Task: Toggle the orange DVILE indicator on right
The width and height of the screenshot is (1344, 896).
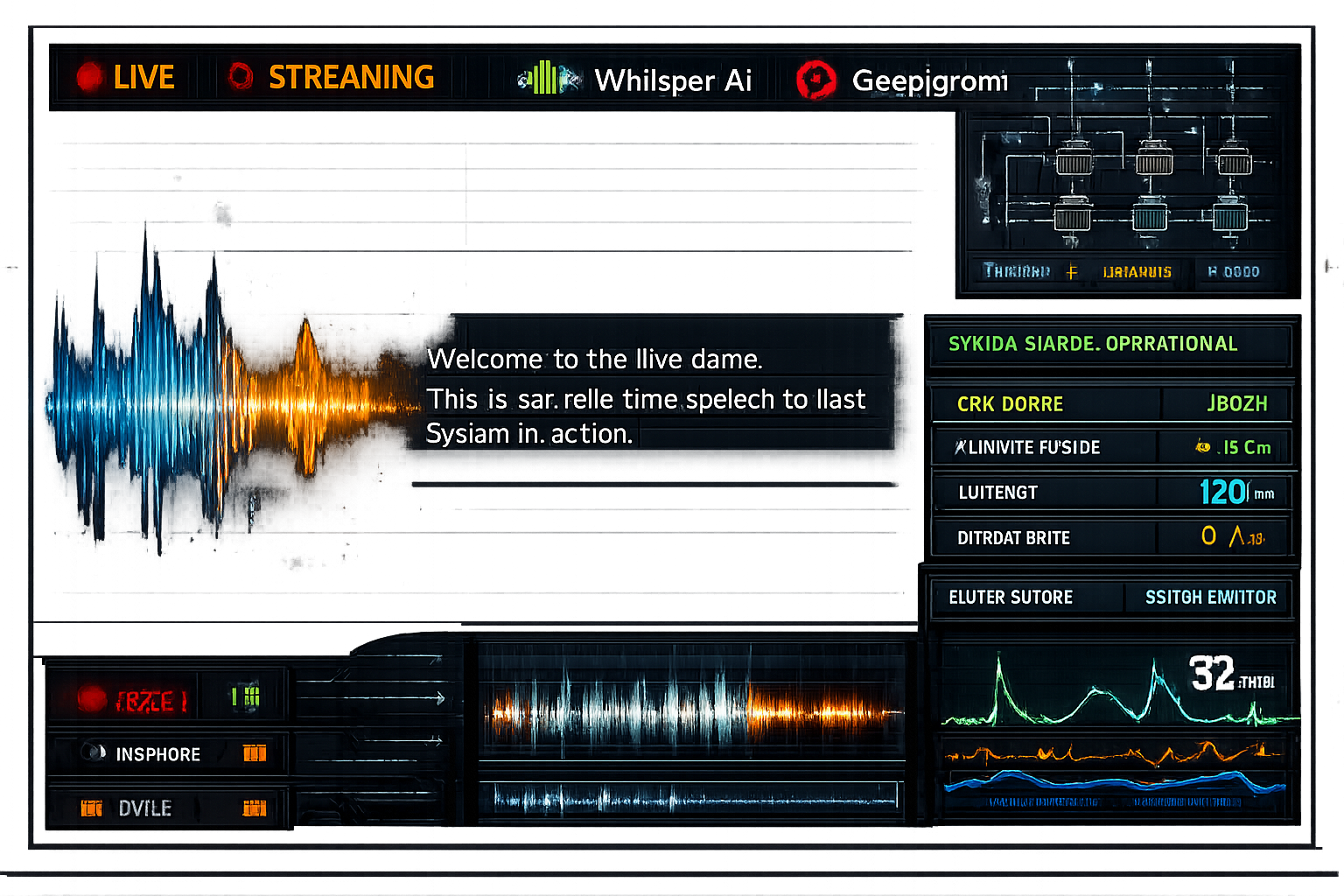Action: 255,808
